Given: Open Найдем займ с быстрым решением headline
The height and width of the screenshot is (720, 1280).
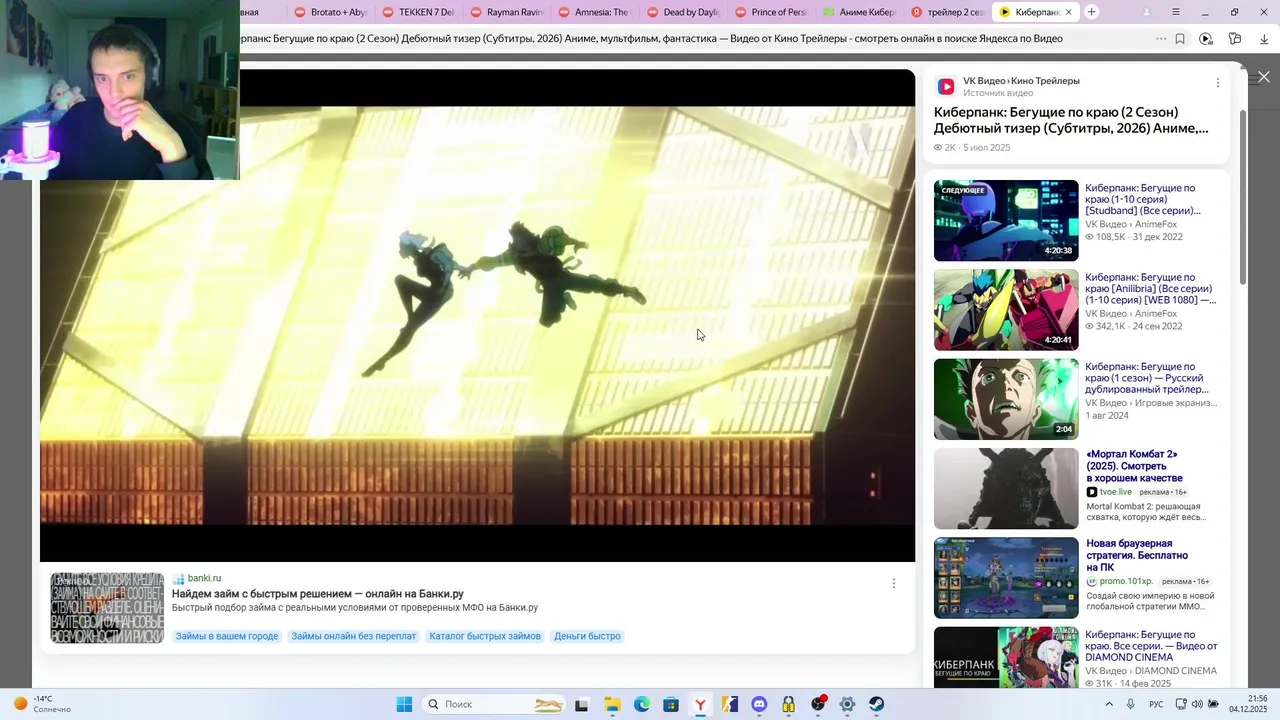Looking at the screenshot, I should (x=318, y=594).
